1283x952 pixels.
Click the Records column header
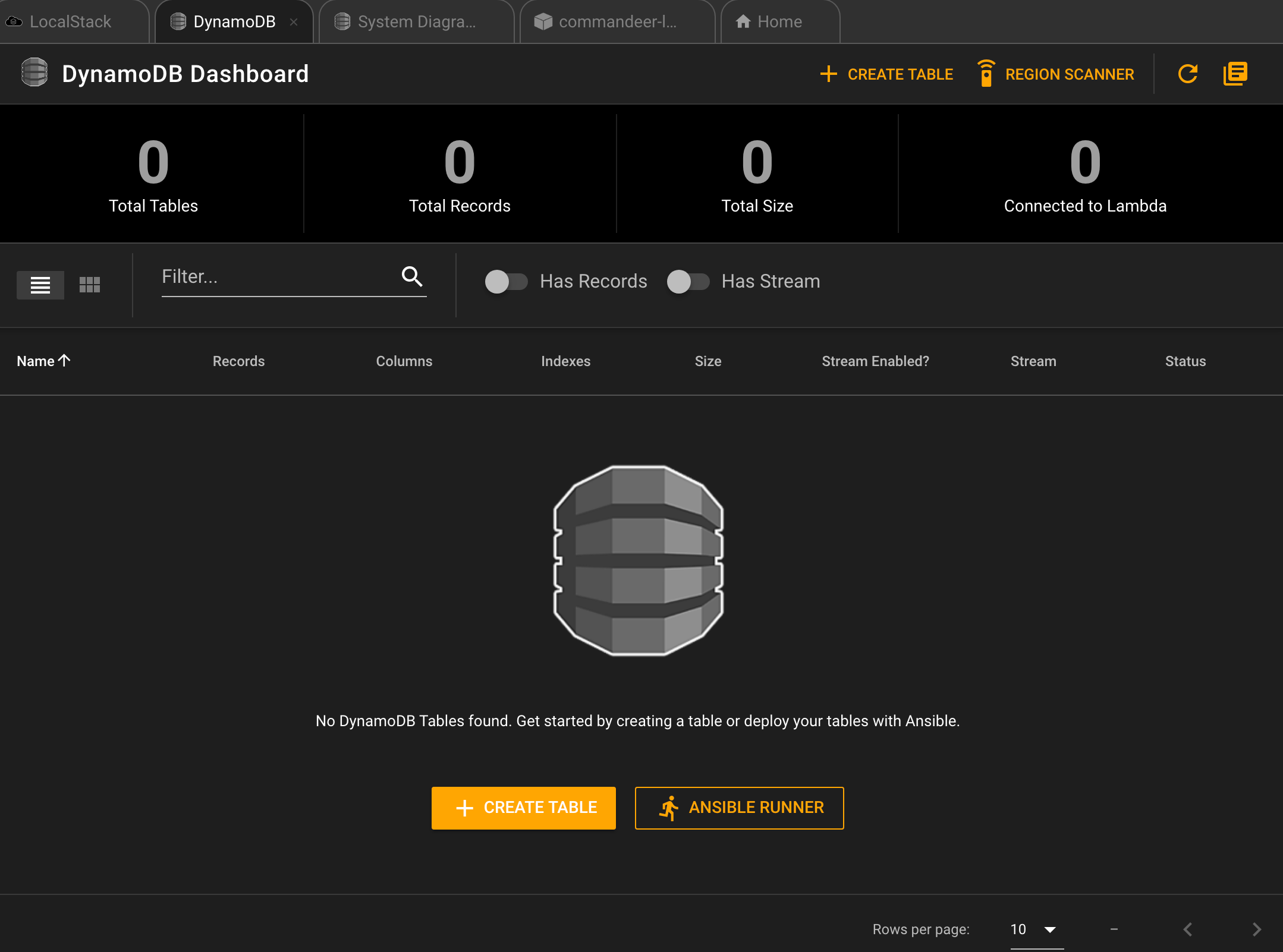click(x=238, y=361)
